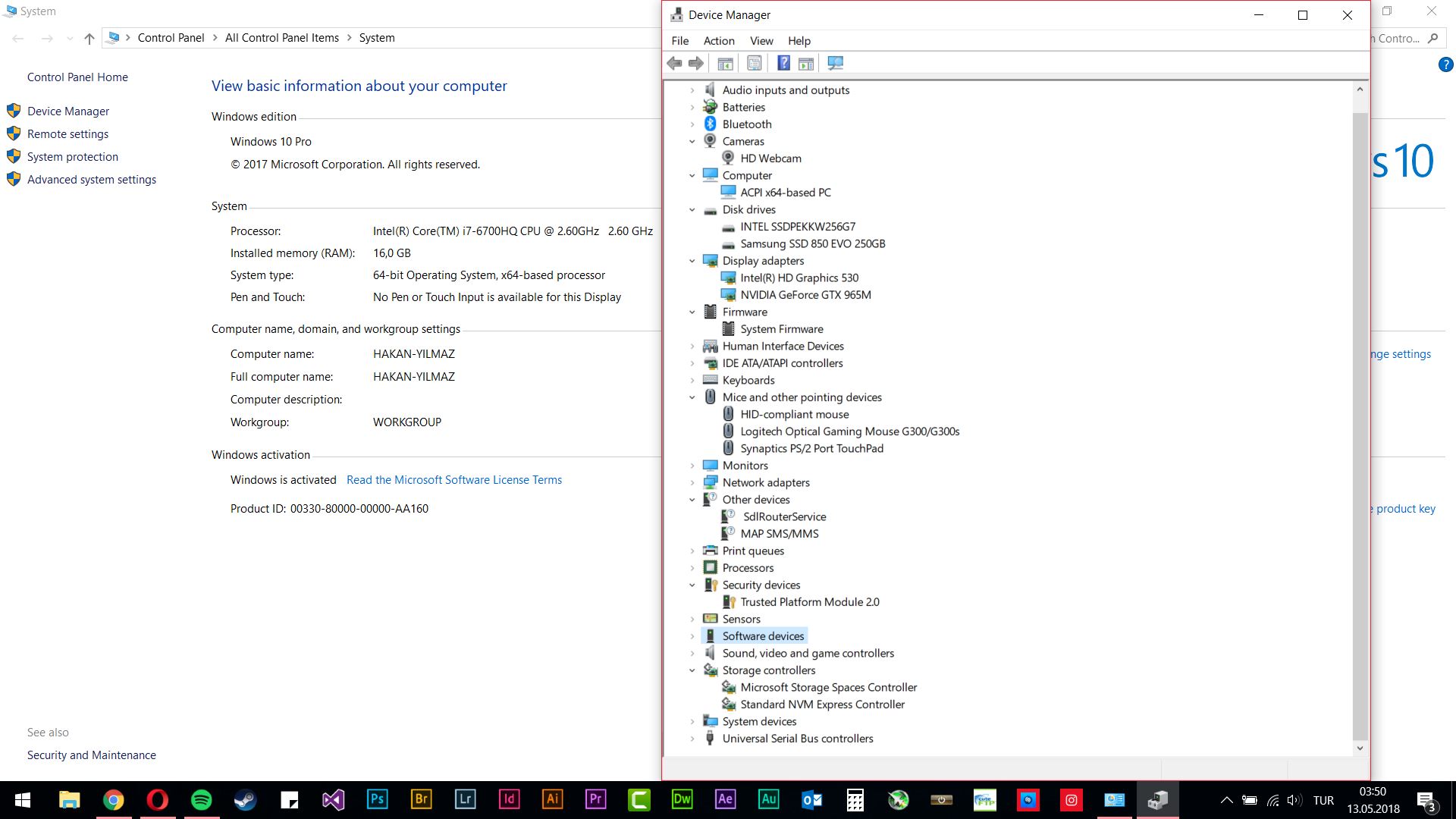Open the Action menu in Device Manager

(x=719, y=41)
